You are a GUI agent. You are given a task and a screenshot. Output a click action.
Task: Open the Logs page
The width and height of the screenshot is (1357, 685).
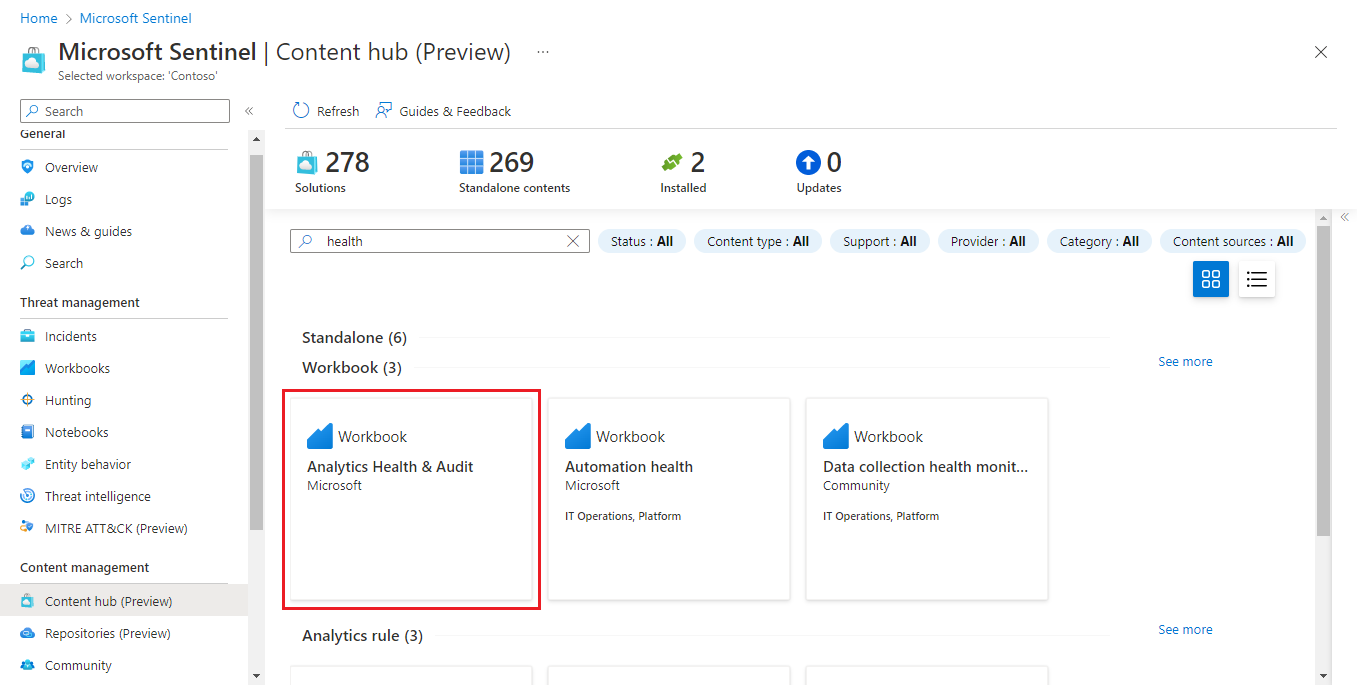click(58, 199)
